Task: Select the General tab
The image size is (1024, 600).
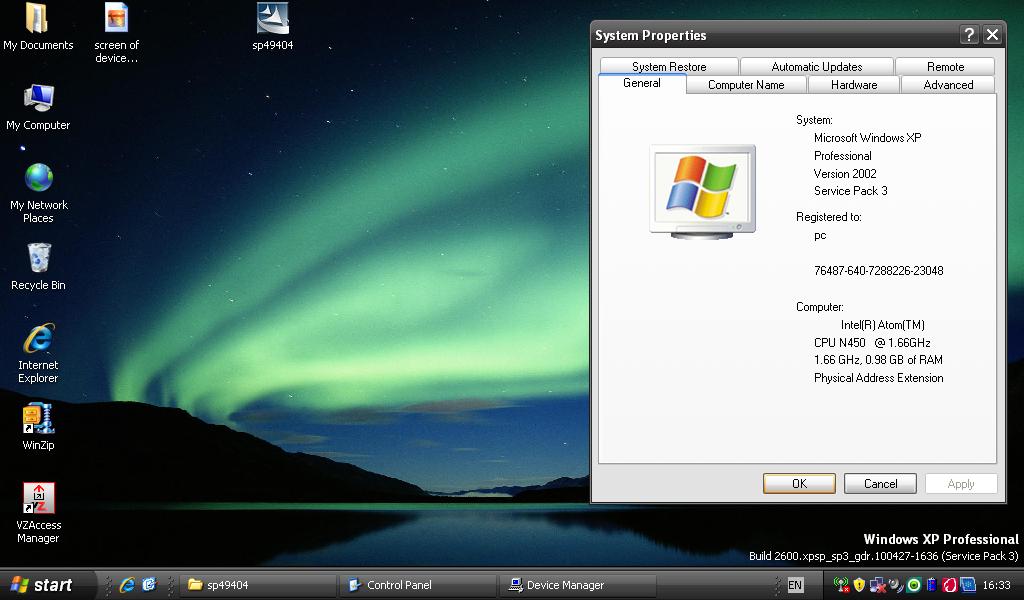Action: pos(642,83)
